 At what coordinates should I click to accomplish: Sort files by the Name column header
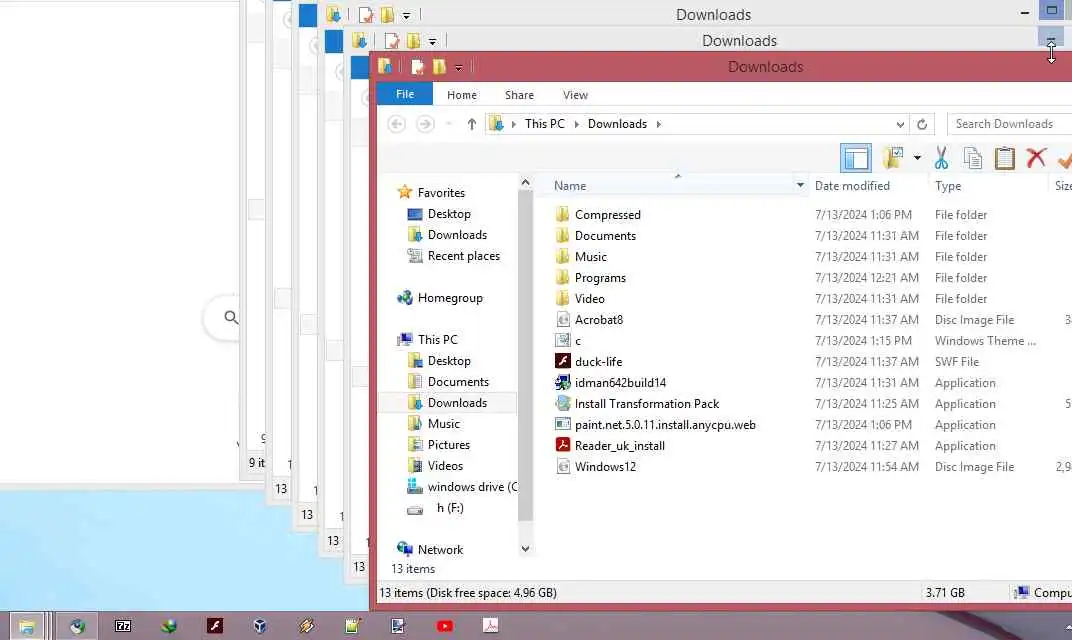click(570, 186)
